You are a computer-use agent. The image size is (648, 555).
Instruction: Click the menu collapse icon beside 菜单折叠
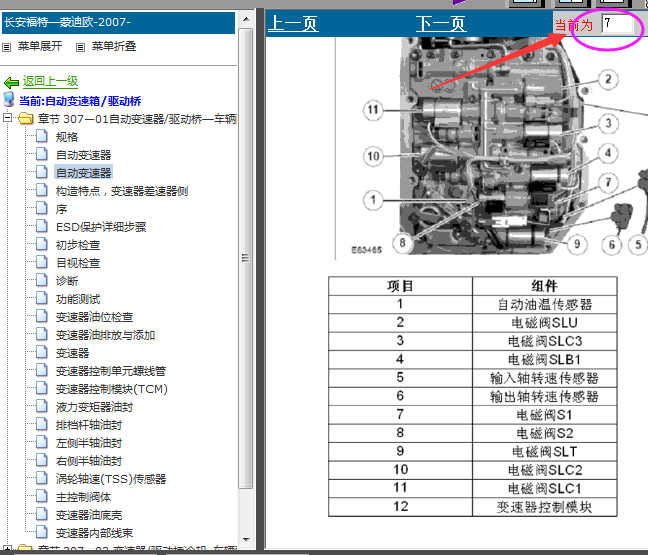[x=80, y=48]
